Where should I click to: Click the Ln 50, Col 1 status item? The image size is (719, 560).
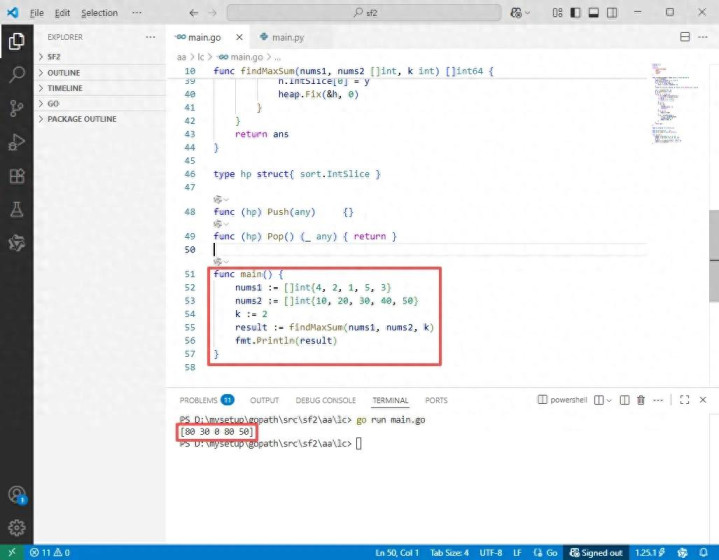[x=397, y=553]
